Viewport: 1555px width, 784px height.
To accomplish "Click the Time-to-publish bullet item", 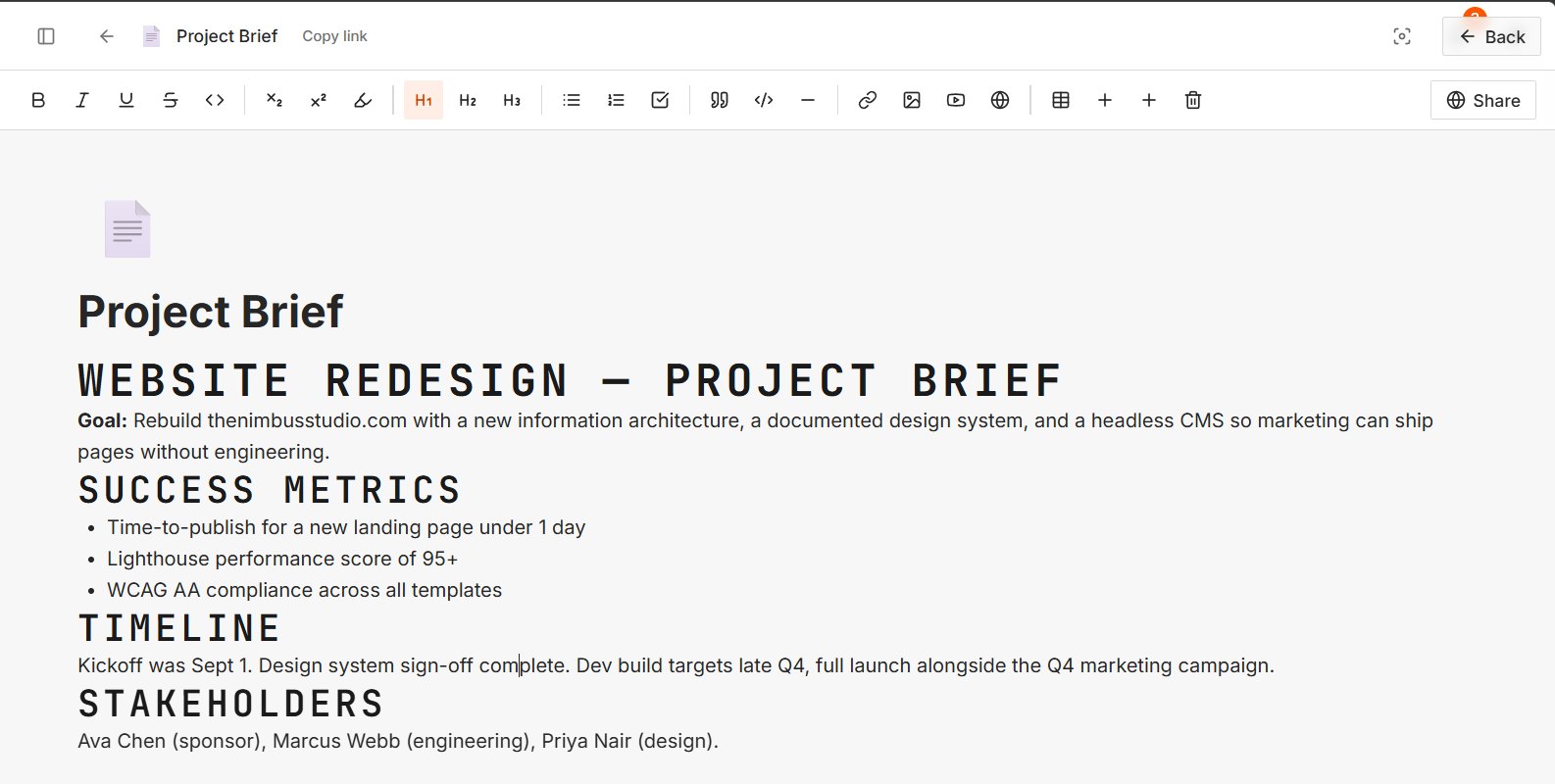I will 346,527.
